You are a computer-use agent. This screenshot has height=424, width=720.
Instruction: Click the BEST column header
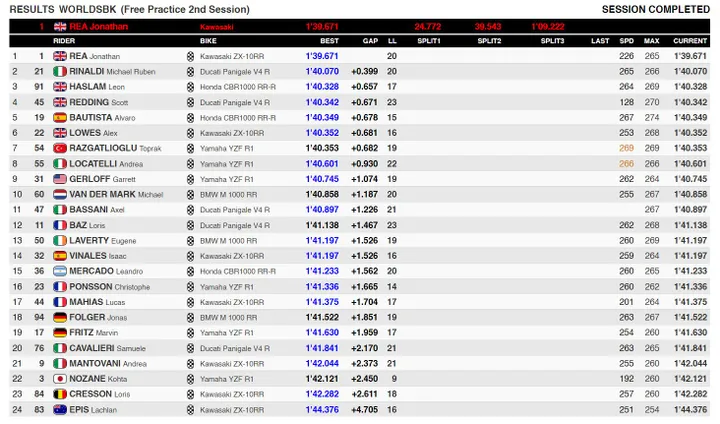pyautogui.click(x=329, y=41)
